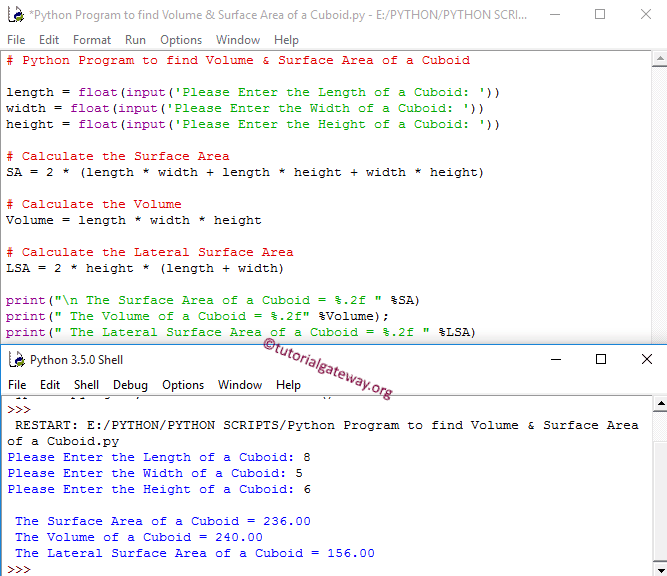Click the 'width = float(input(' code line
667x576 pixels.
[x=245, y=108]
